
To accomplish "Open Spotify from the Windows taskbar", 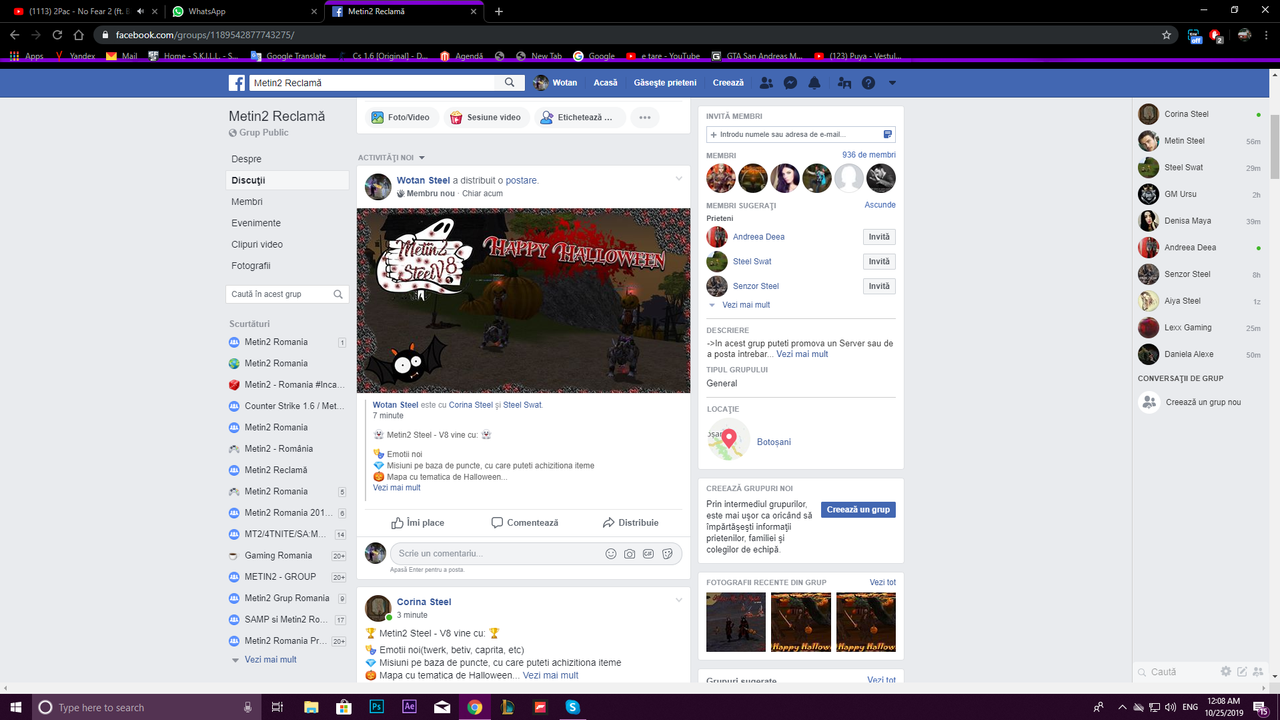I will pyautogui.click(x=571, y=707).
